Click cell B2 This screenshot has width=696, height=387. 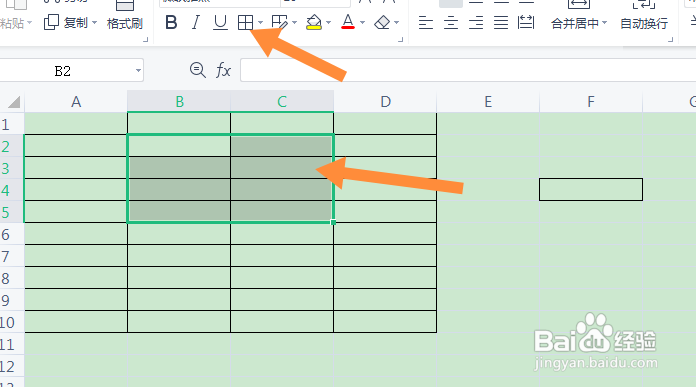tap(179, 146)
